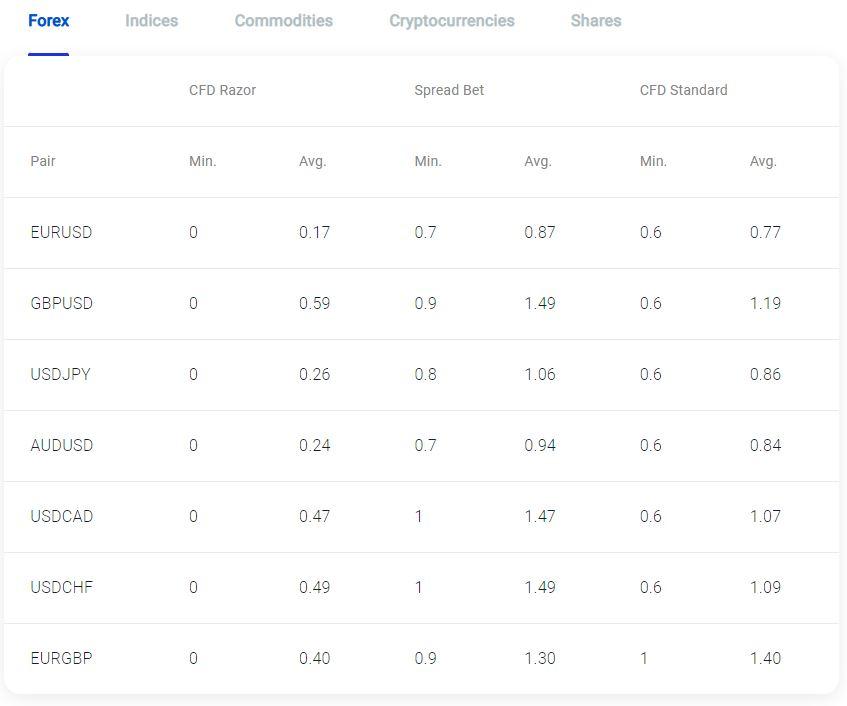Click the CFD Standard column header
The width and height of the screenshot is (847, 706).
click(683, 90)
